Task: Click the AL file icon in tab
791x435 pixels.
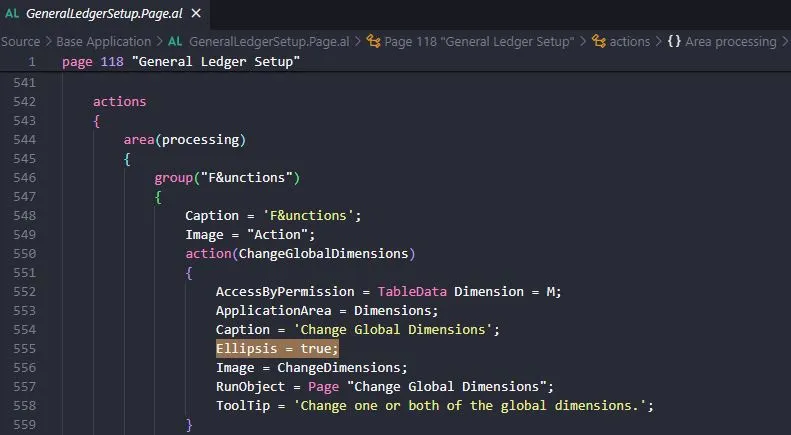Action: [12, 14]
